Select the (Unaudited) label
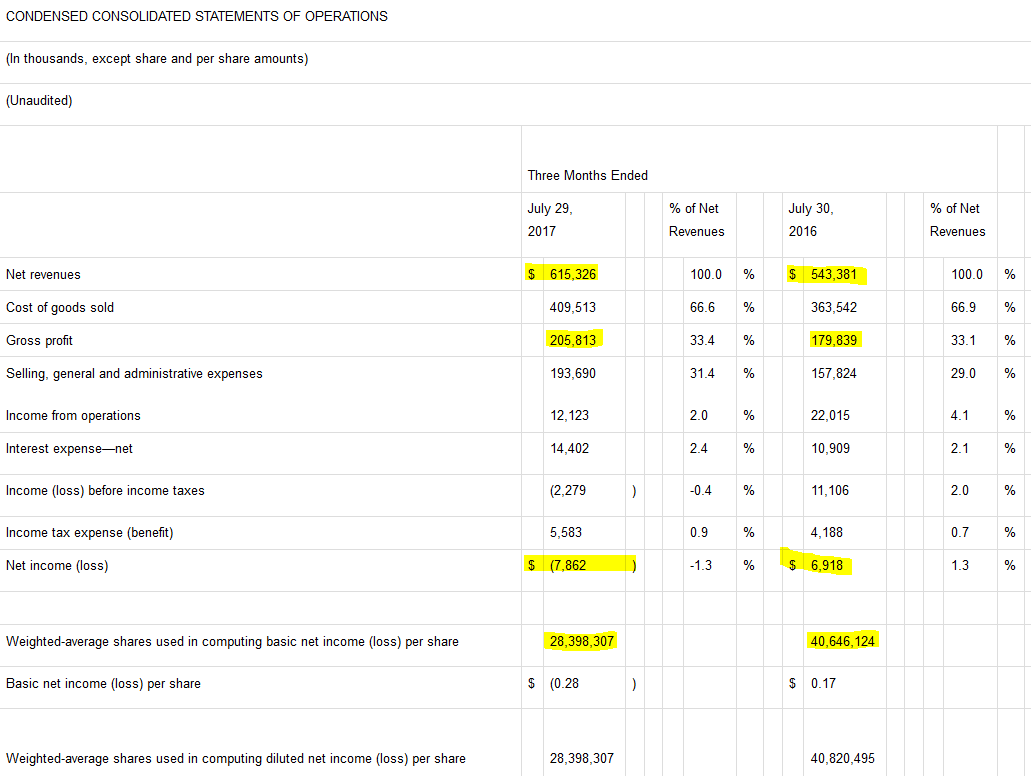This screenshot has height=776, width=1031. (x=38, y=100)
